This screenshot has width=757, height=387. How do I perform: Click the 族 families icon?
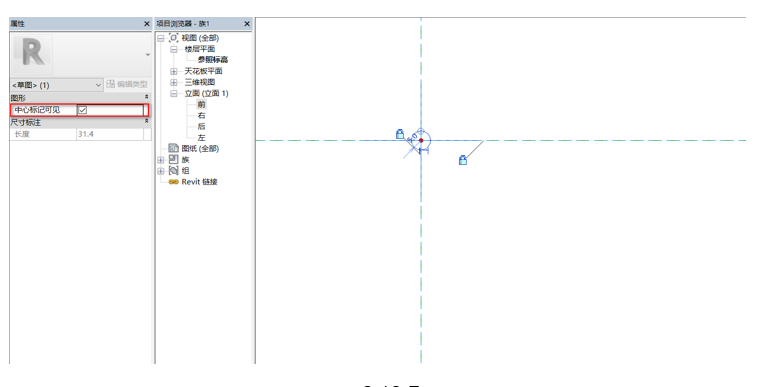pos(174,159)
